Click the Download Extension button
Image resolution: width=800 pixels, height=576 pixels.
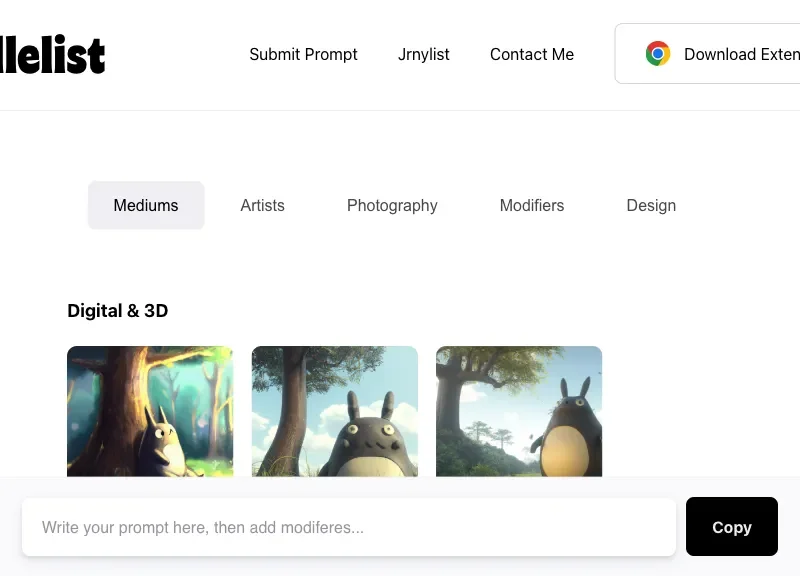(708, 54)
